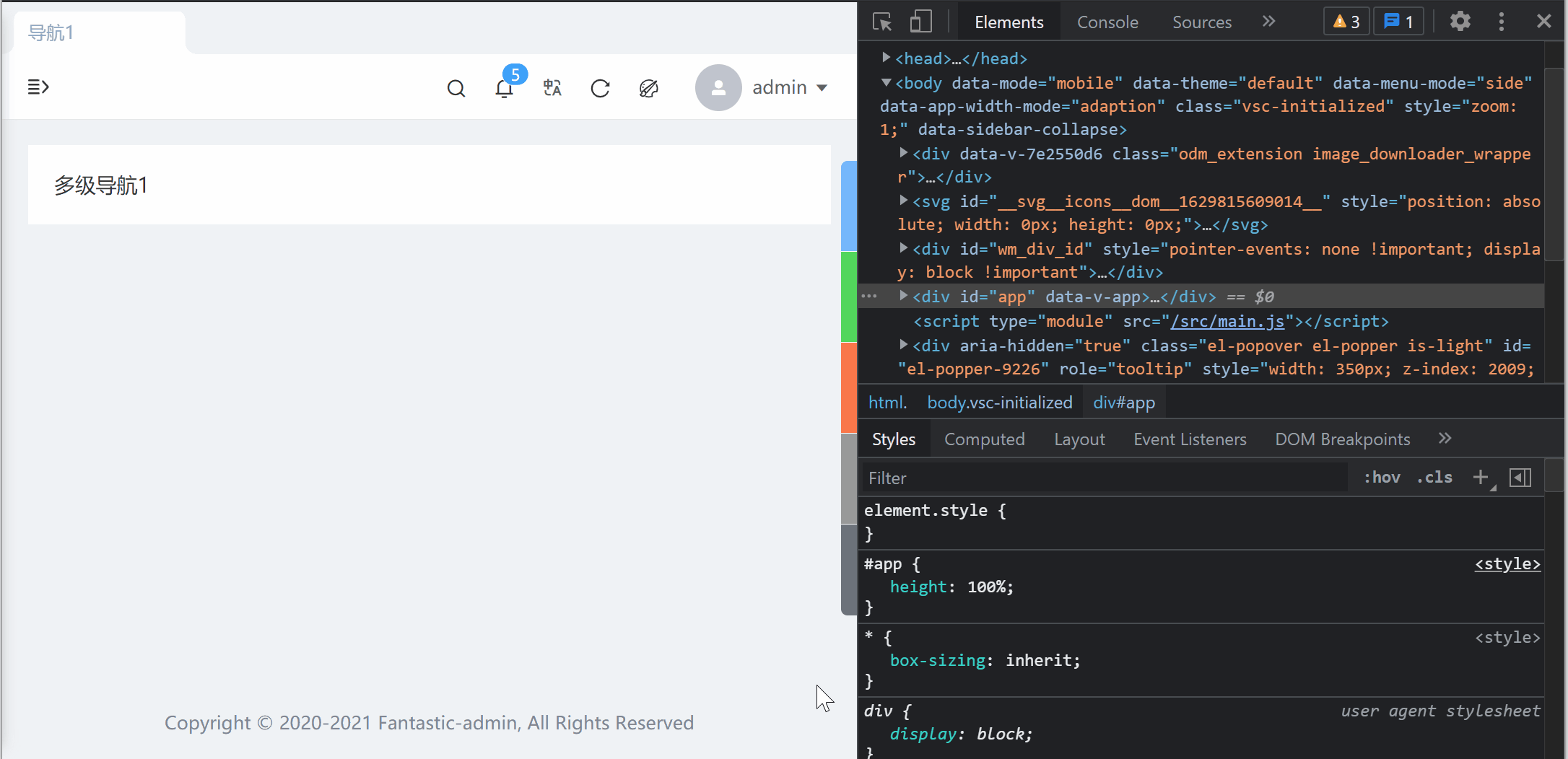
Task: Expand the el-popover div node
Action: point(903,345)
